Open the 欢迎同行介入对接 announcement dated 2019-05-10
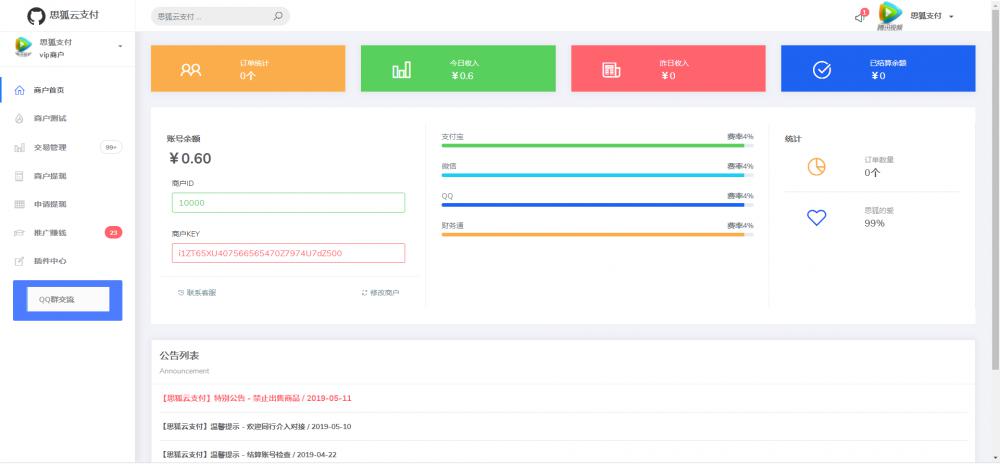Image resolution: width=1000 pixels, height=464 pixels. (x=256, y=426)
